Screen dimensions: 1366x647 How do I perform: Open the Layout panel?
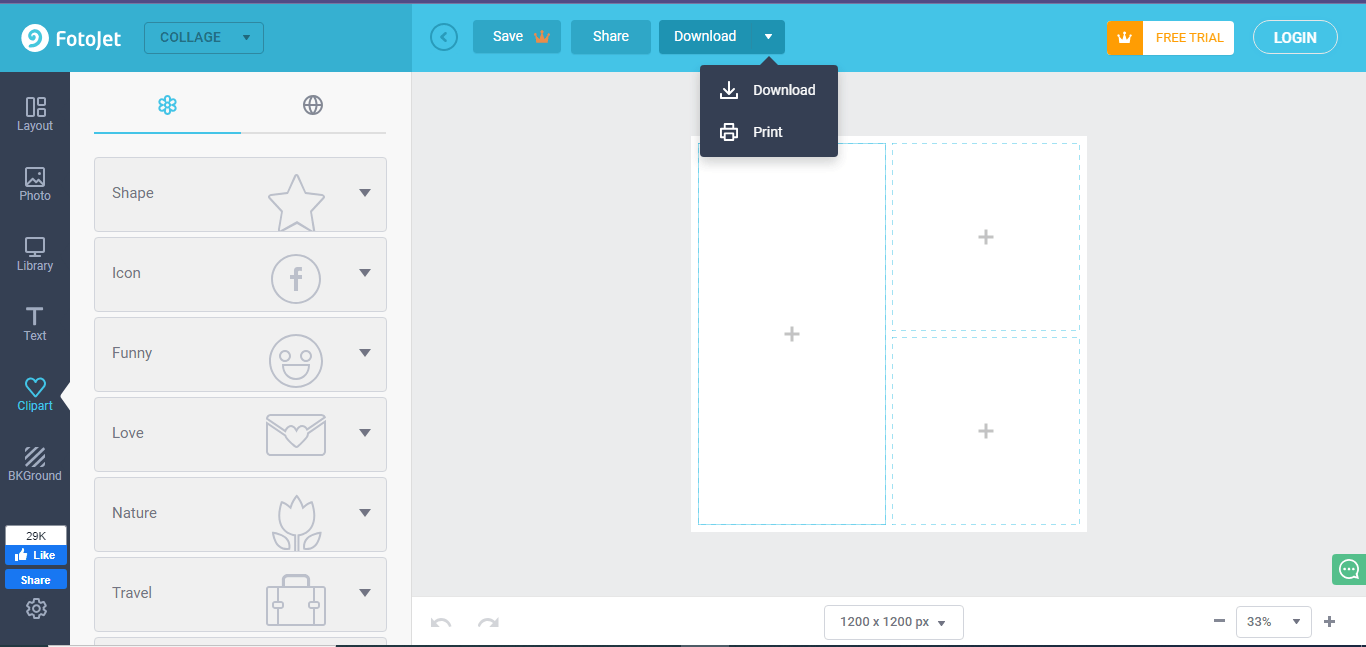pos(35,114)
